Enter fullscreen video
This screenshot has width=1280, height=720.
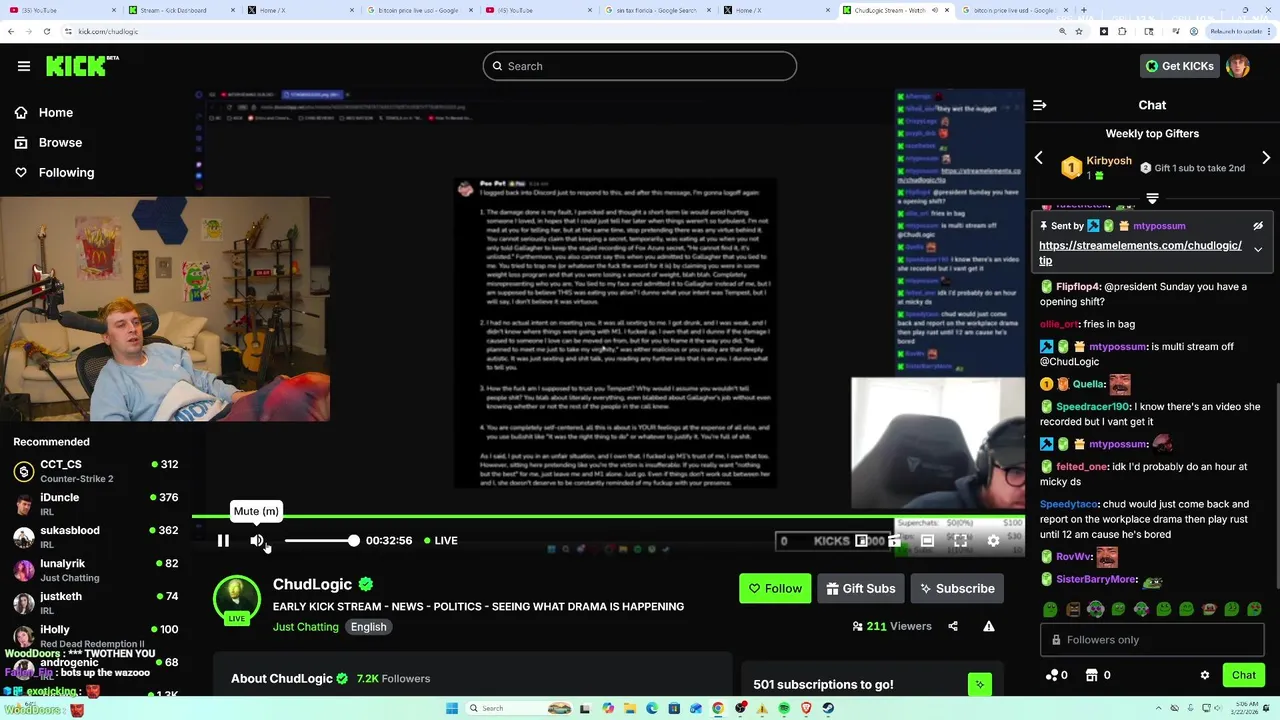click(x=960, y=541)
